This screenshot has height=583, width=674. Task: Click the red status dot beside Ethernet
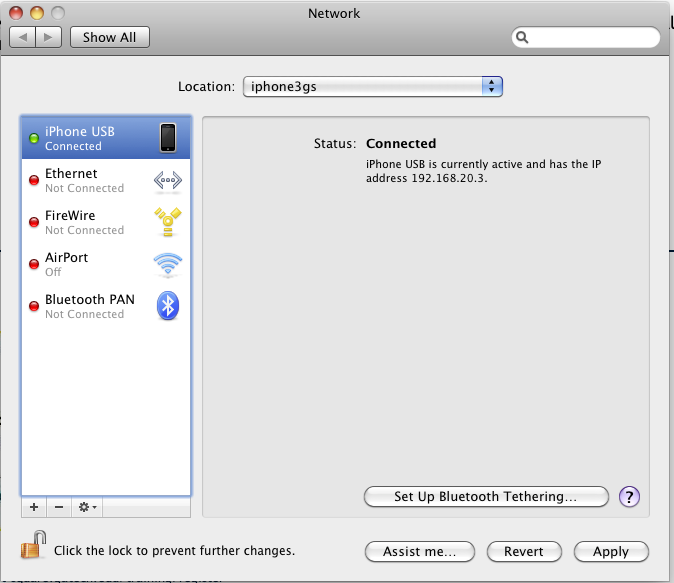(34, 180)
